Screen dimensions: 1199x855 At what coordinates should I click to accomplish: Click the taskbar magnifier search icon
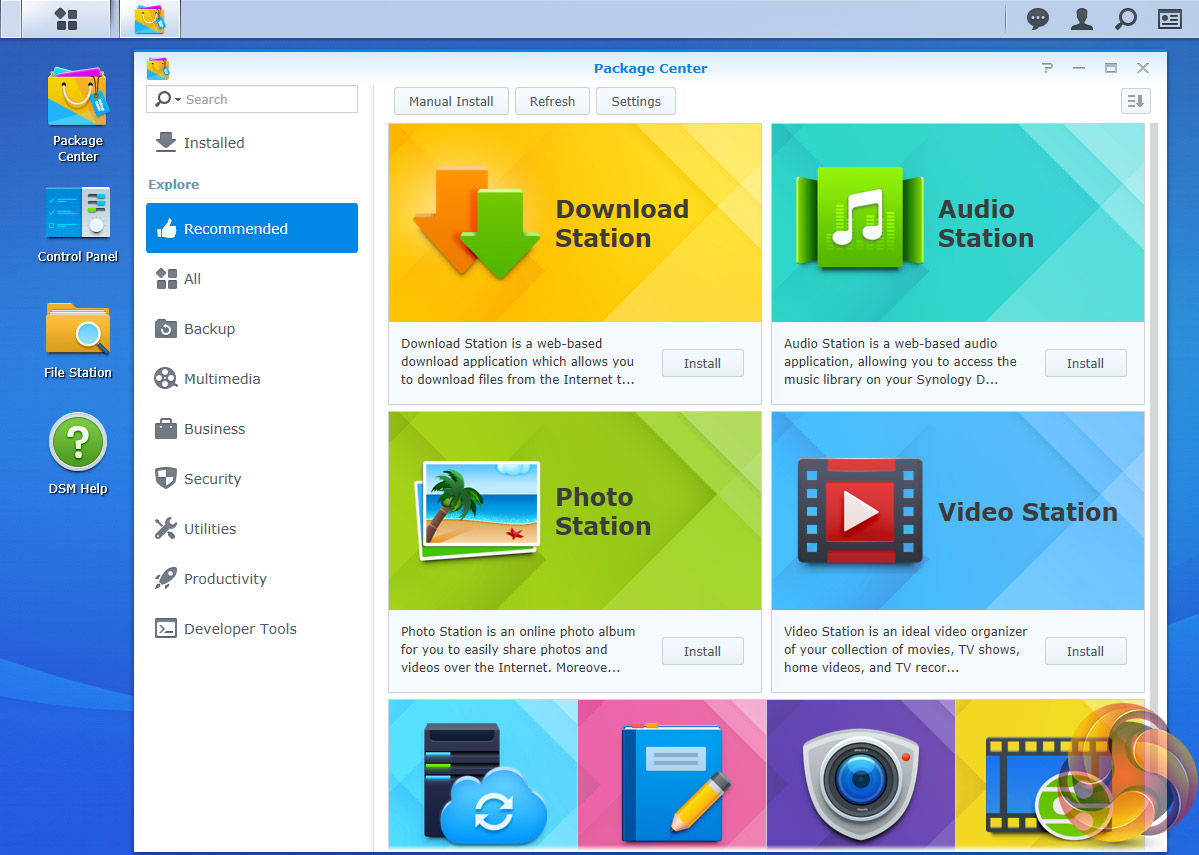pyautogui.click(x=1125, y=18)
